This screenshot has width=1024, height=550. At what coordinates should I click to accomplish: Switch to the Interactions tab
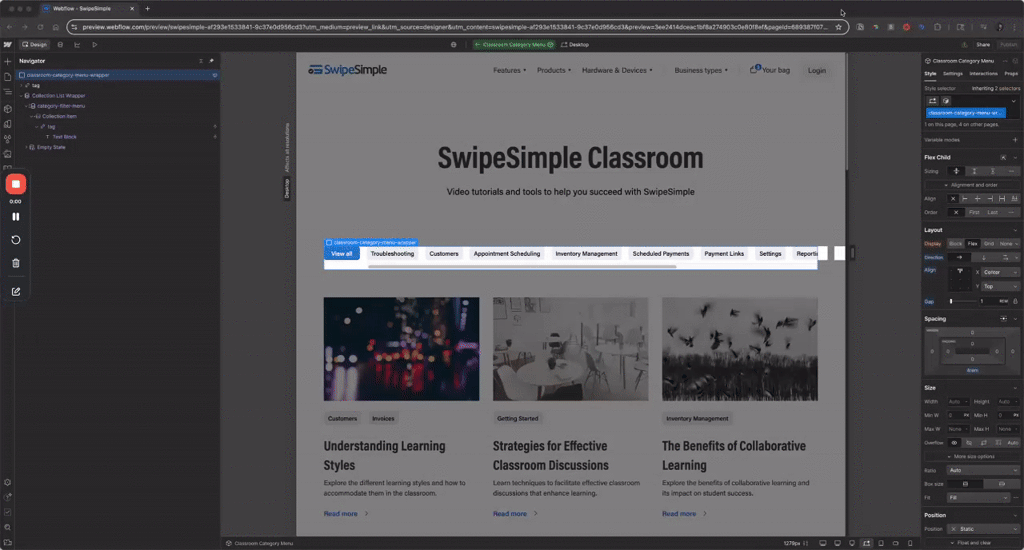click(984, 74)
